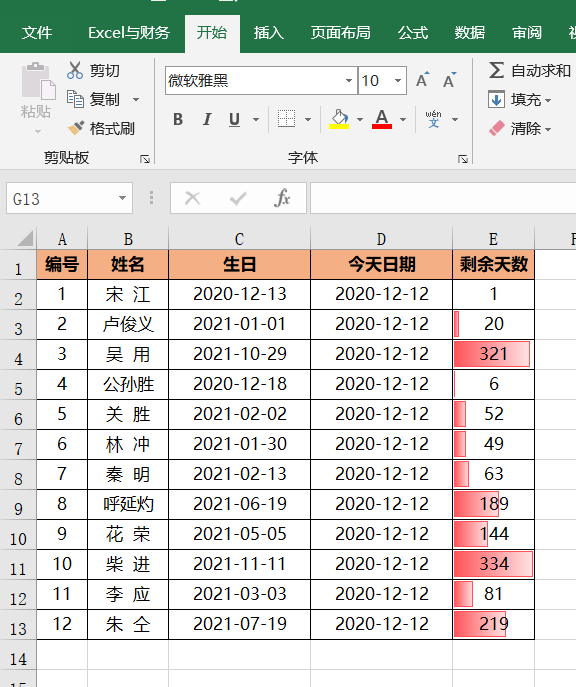Image resolution: width=576 pixels, height=687 pixels.
Task: Decrease font size with small A
Action: pyautogui.click(x=449, y=80)
